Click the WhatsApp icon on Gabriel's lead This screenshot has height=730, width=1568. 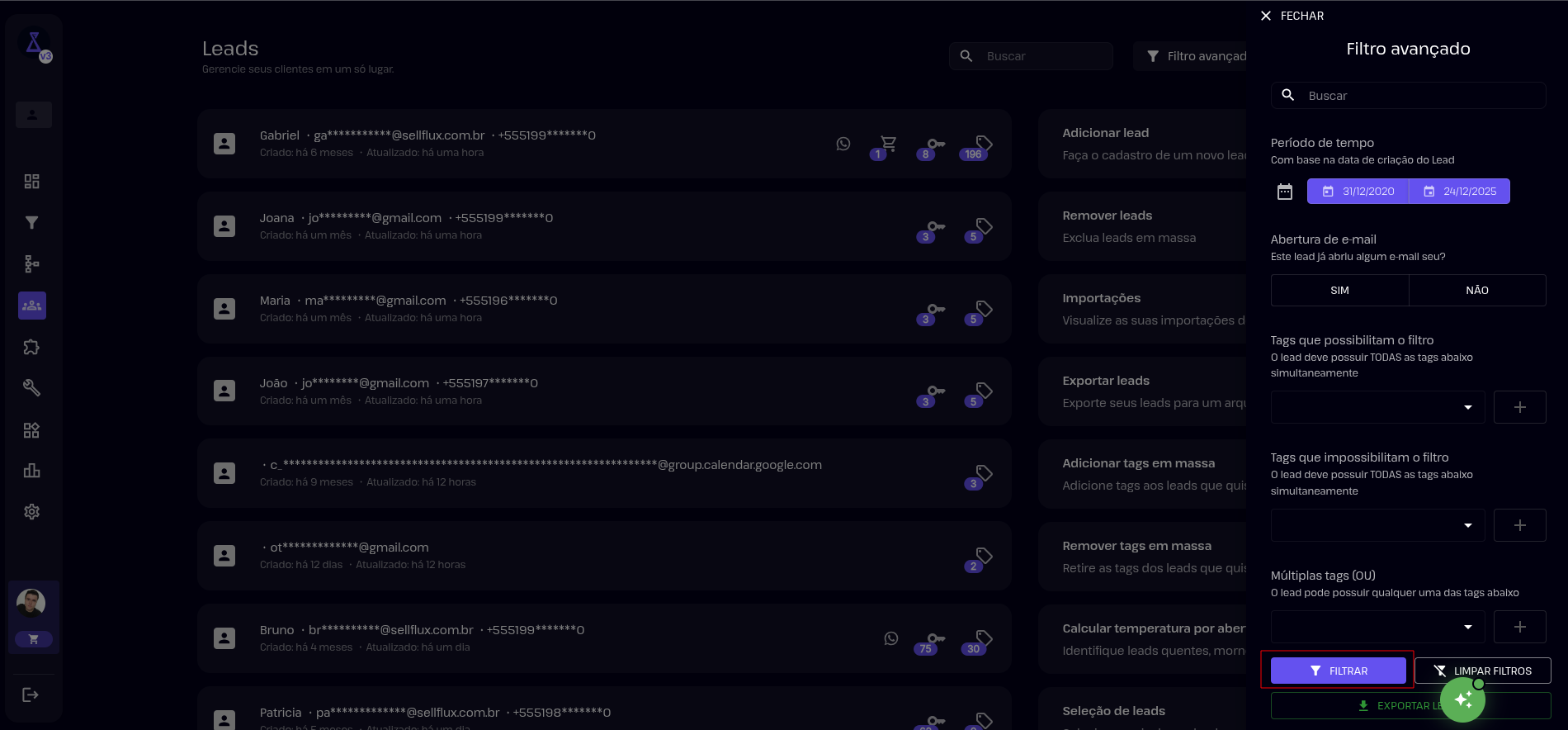[x=843, y=144]
